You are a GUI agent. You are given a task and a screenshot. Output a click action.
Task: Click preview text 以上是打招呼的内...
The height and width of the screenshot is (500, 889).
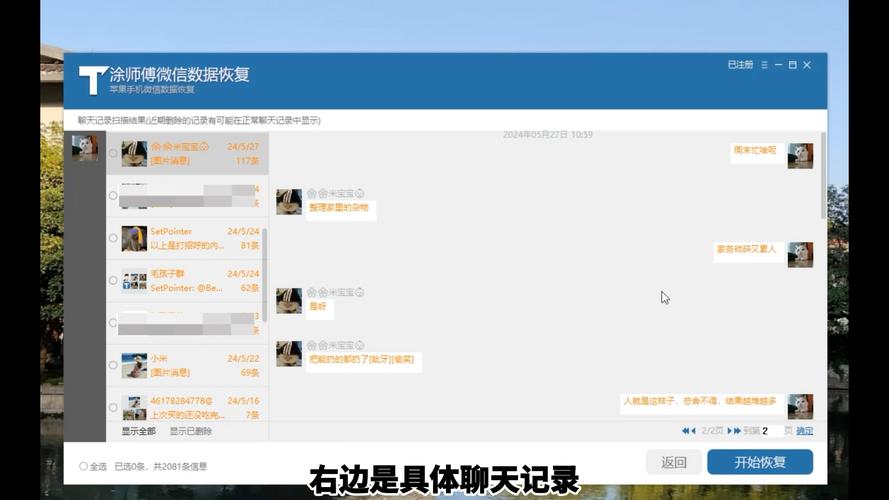pos(187,245)
